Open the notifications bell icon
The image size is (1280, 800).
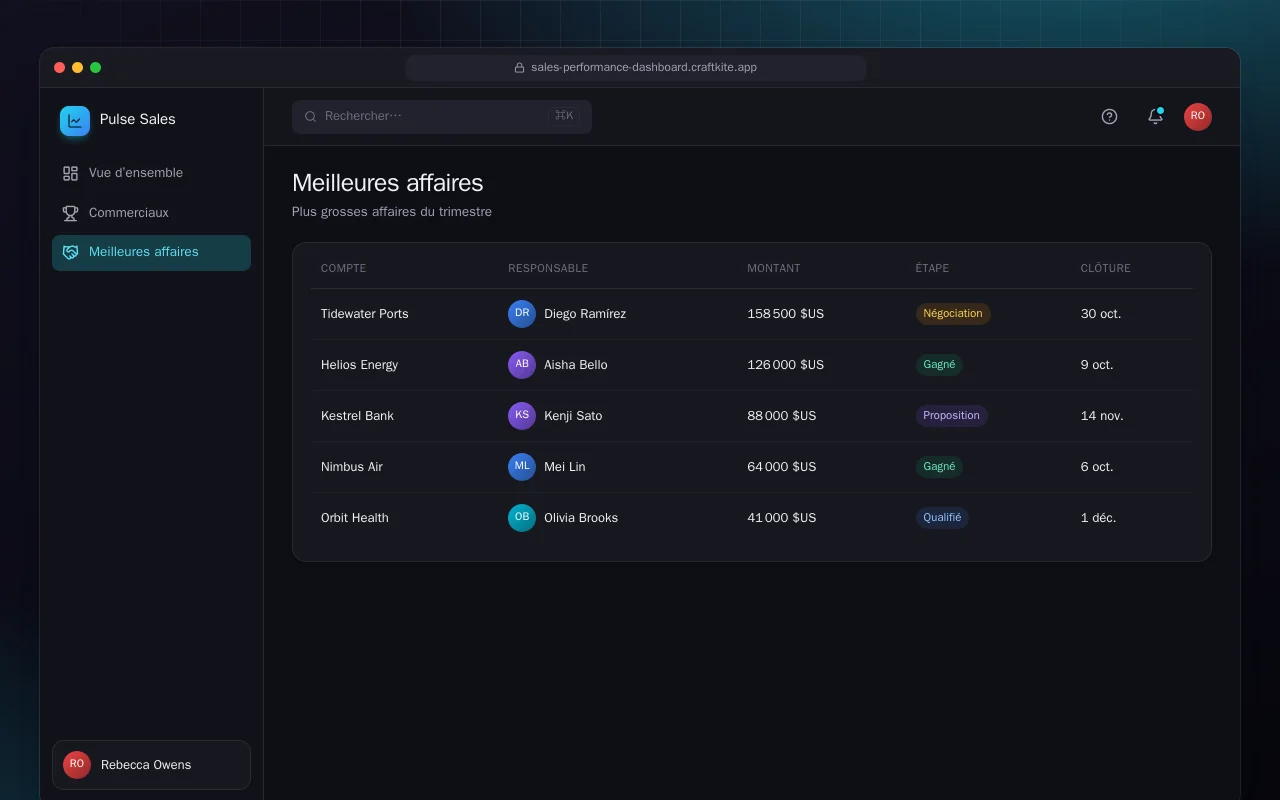pyautogui.click(x=1155, y=116)
